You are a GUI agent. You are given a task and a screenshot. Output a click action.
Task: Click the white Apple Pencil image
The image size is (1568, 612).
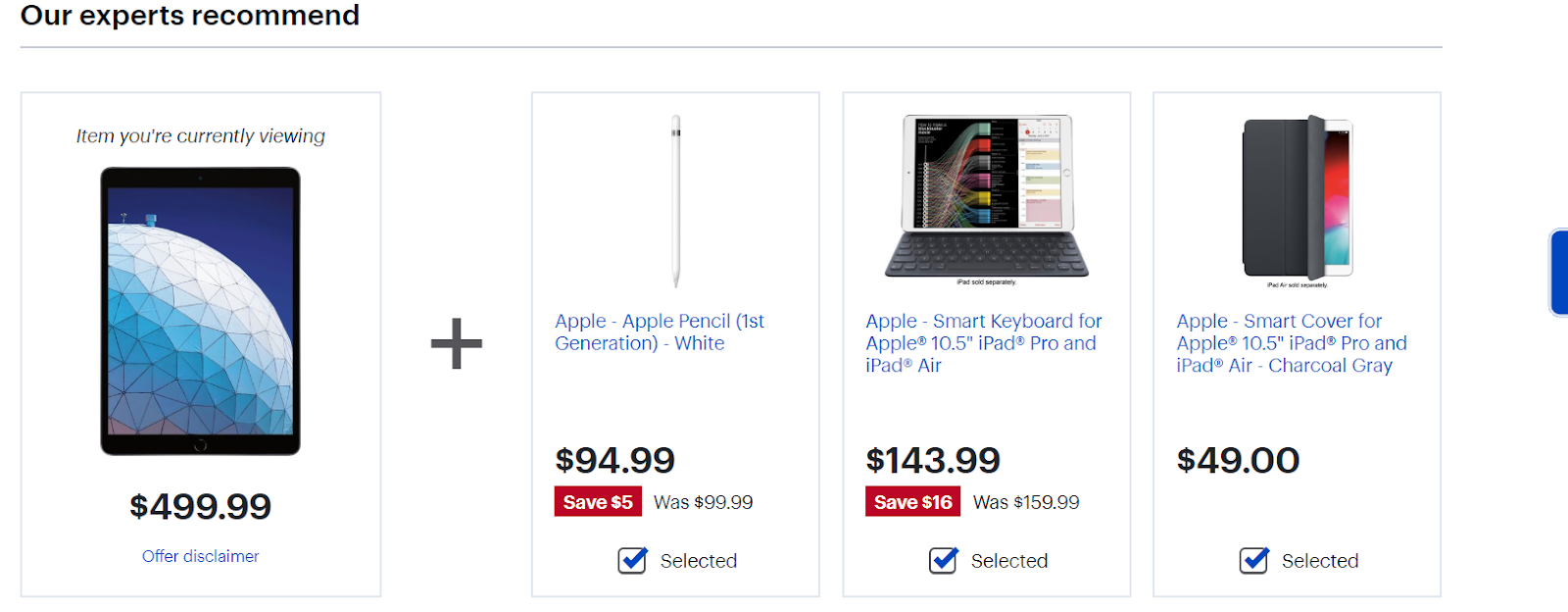pyautogui.click(x=675, y=201)
